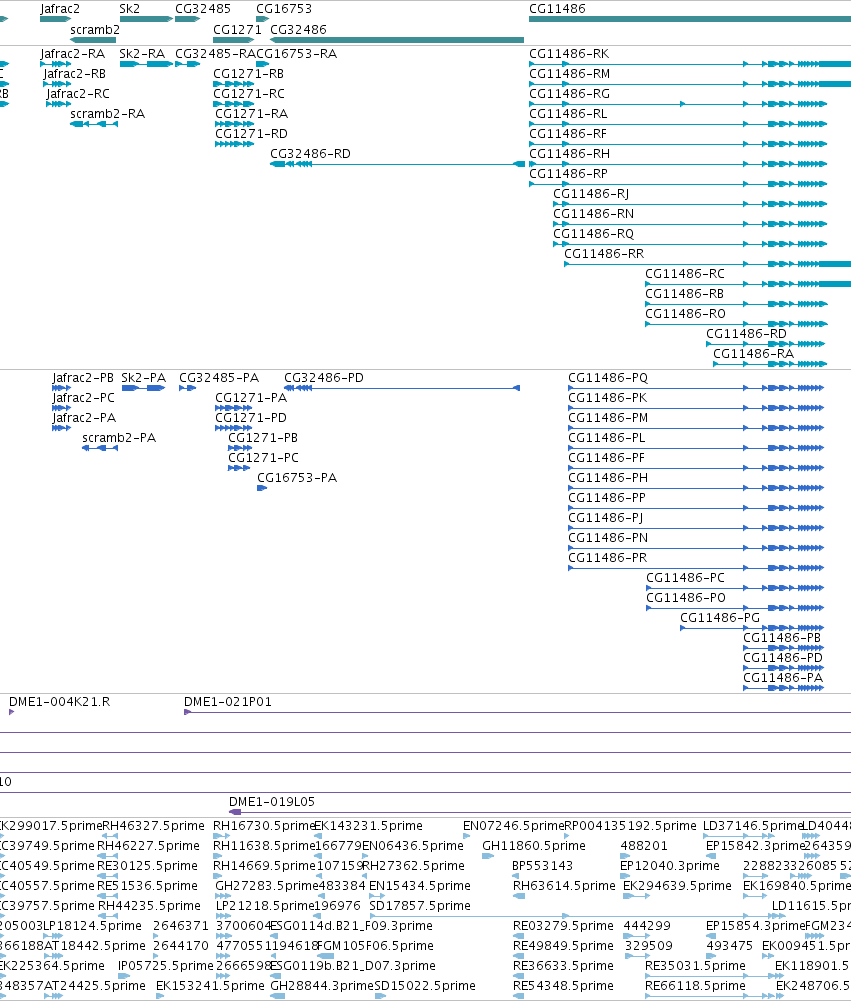Image resolution: width=851 pixels, height=1001 pixels.
Task: Select the long CG32486 gene bar
Action: point(397,40)
